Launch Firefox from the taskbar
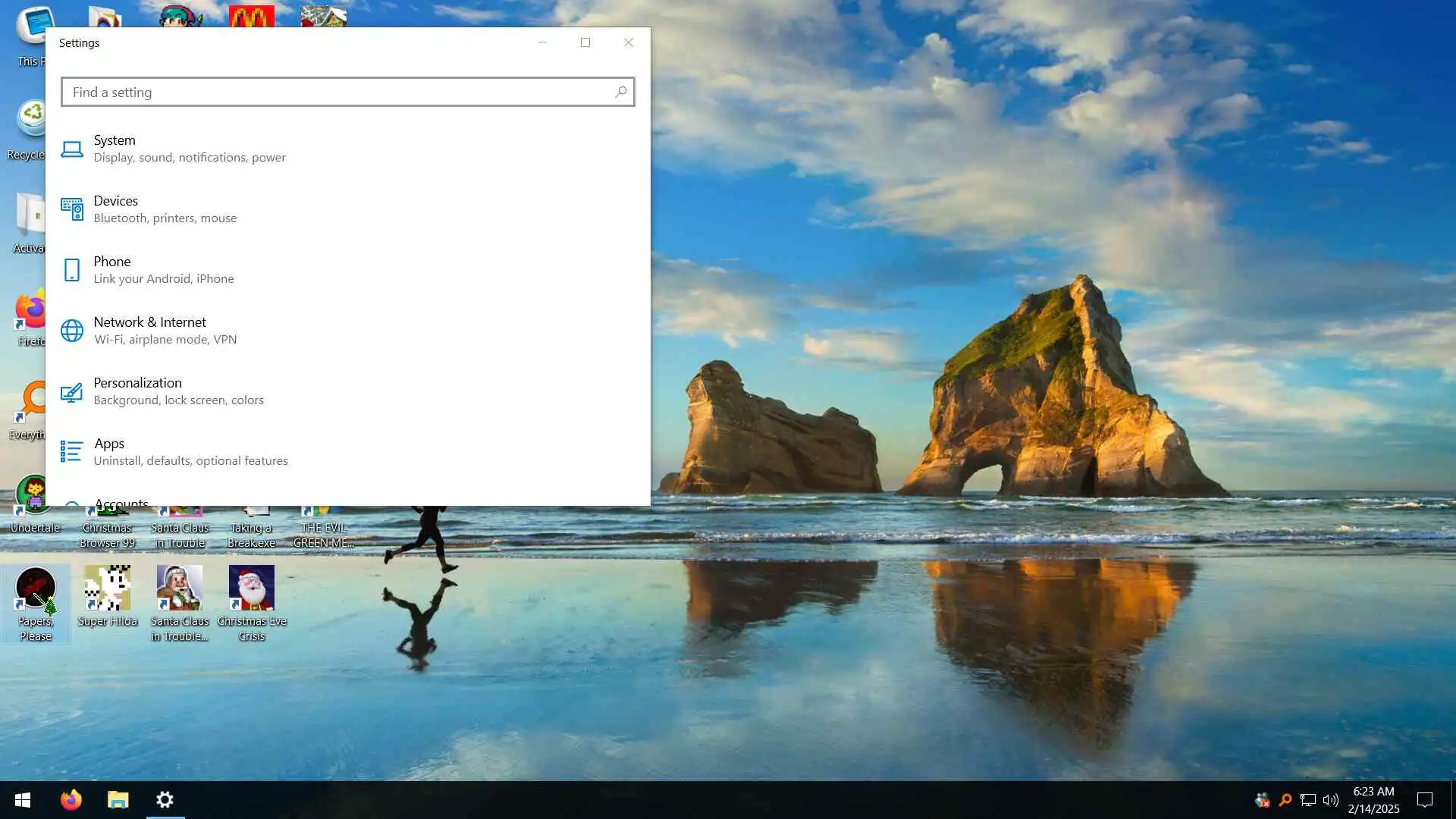 [x=71, y=799]
